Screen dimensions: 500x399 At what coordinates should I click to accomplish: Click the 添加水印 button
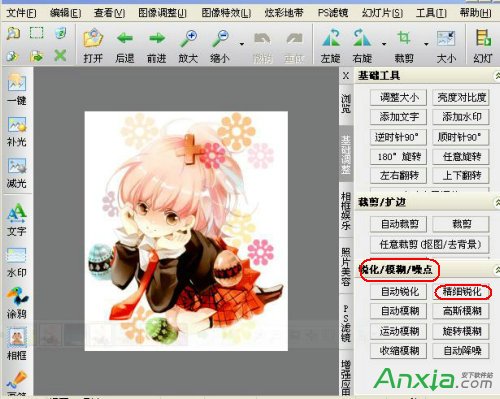[461, 117]
